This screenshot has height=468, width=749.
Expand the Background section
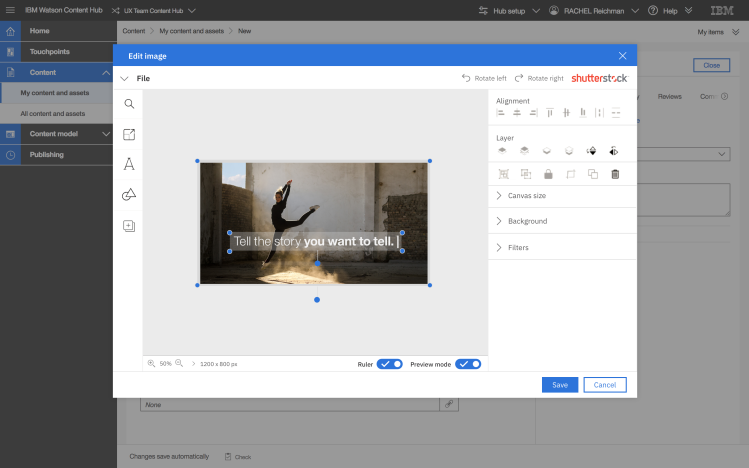pyautogui.click(x=562, y=221)
